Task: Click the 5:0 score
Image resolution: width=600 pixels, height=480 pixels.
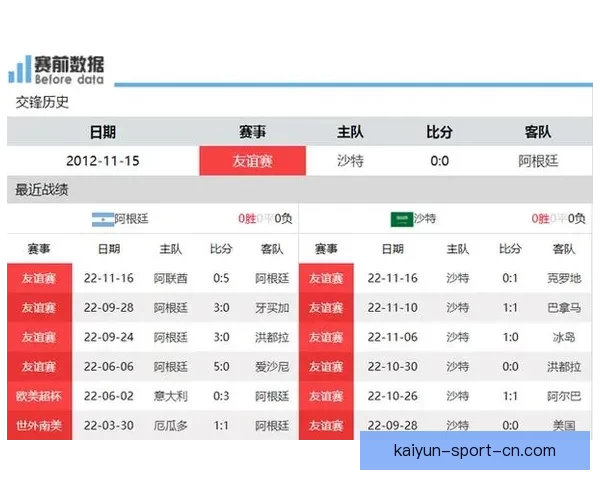Action: click(221, 367)
